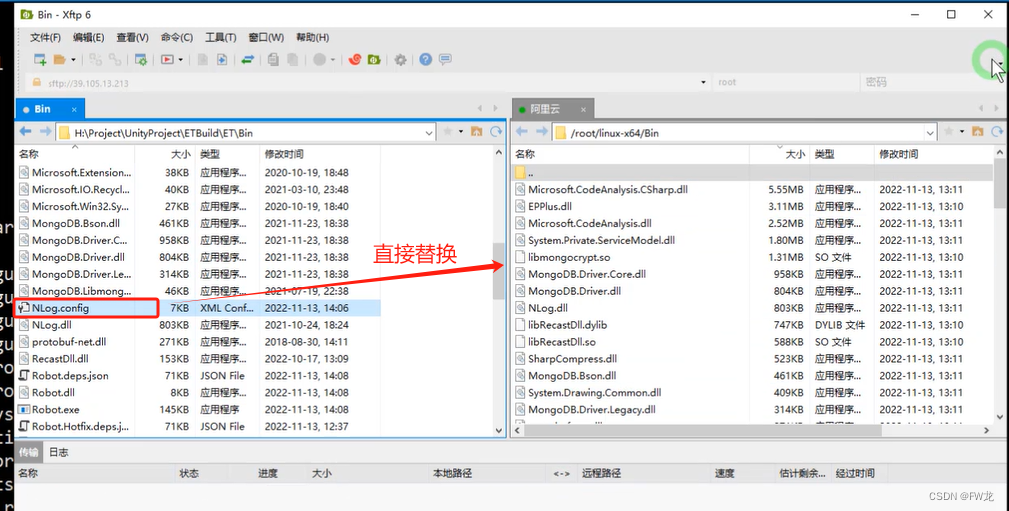1009x511 pixels.
Task: Click the sftp host address field
Action: click(367, 83)
